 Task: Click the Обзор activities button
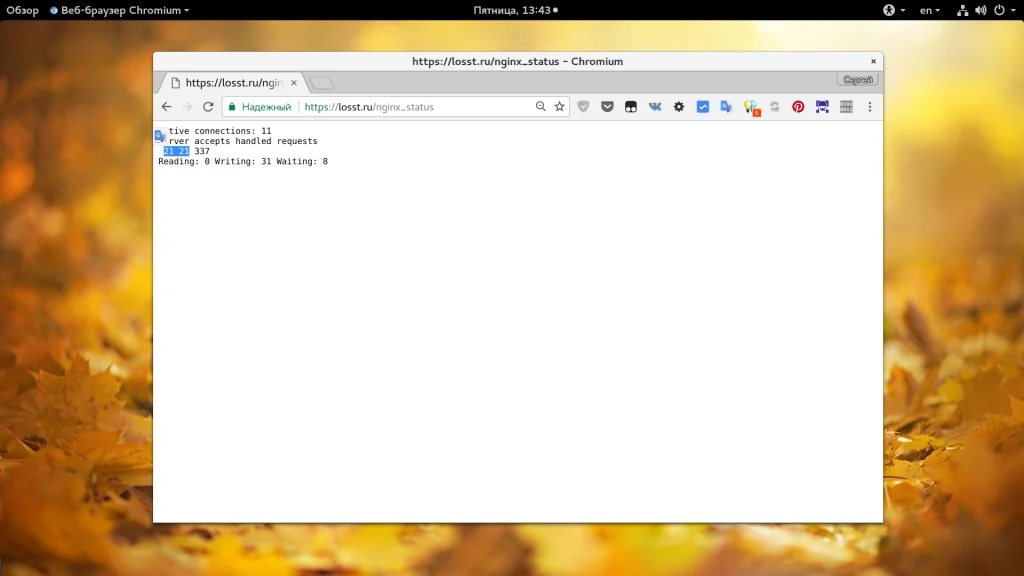click(x=22, y=10)
